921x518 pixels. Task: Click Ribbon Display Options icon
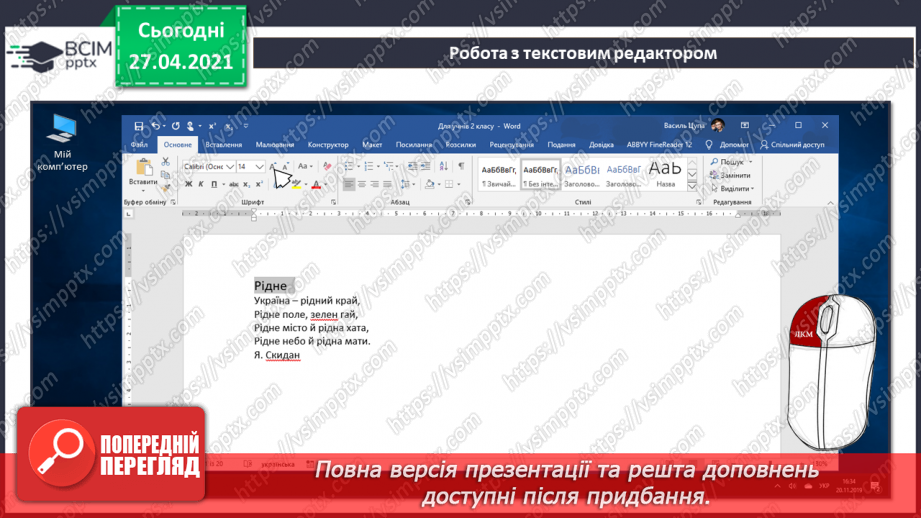[745, 125]
